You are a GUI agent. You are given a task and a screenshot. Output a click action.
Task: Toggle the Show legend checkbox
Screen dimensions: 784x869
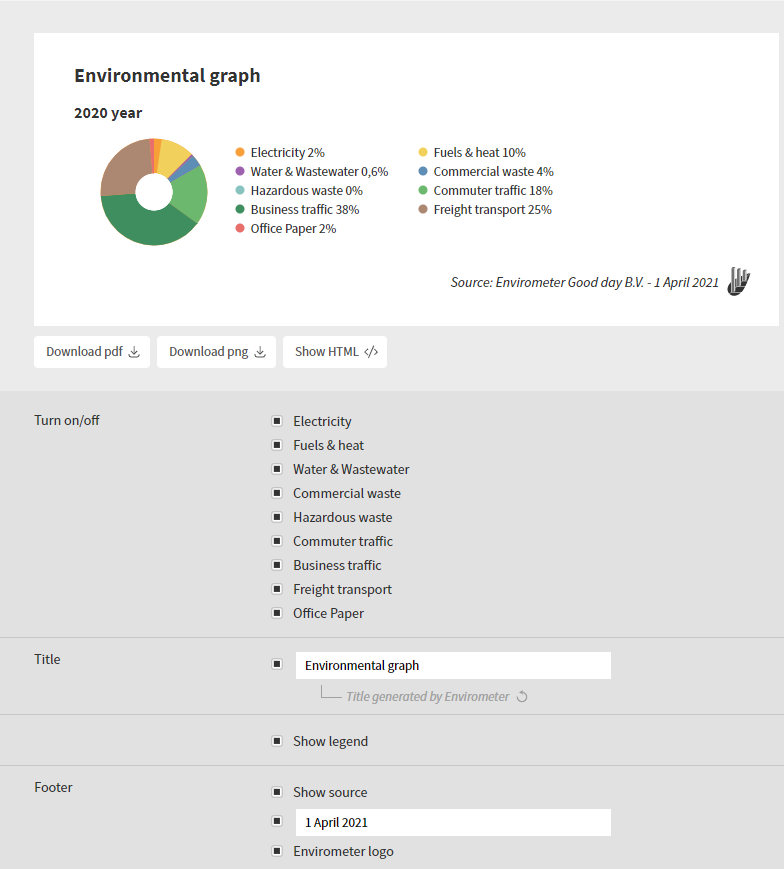tap(277, 741)
